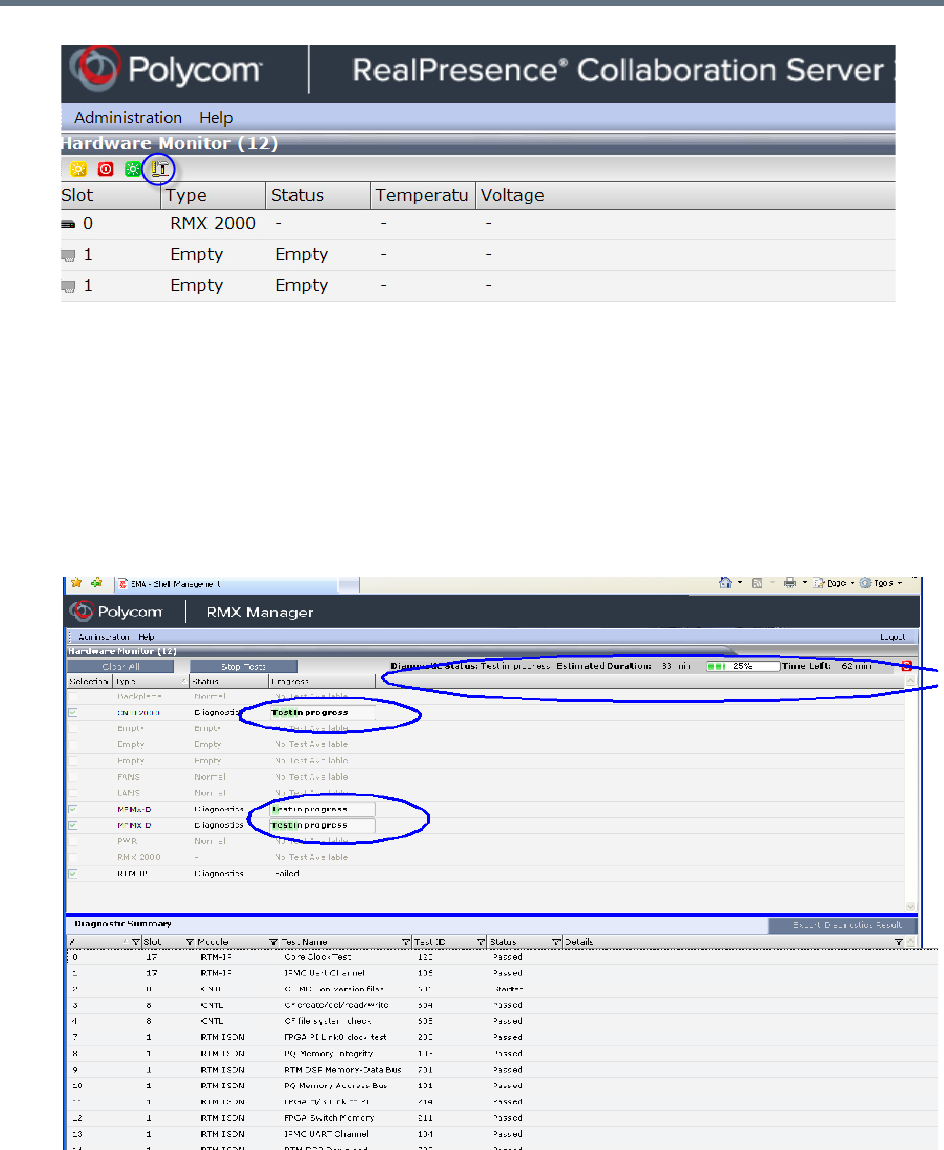Screen dimensions: 944x1150
Task: Click the 25% diagnostic progress bar
Action: pos(742,666)
